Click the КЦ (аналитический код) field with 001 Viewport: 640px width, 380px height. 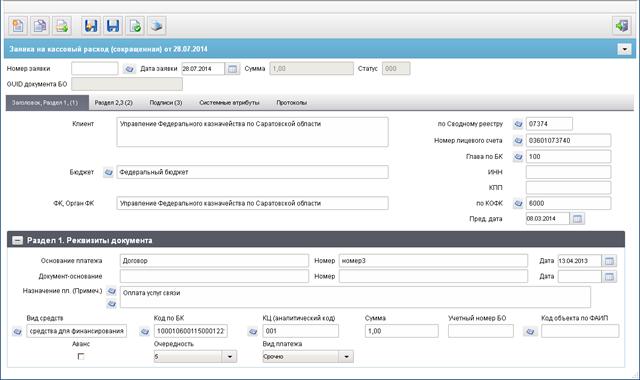pos(301,331)
